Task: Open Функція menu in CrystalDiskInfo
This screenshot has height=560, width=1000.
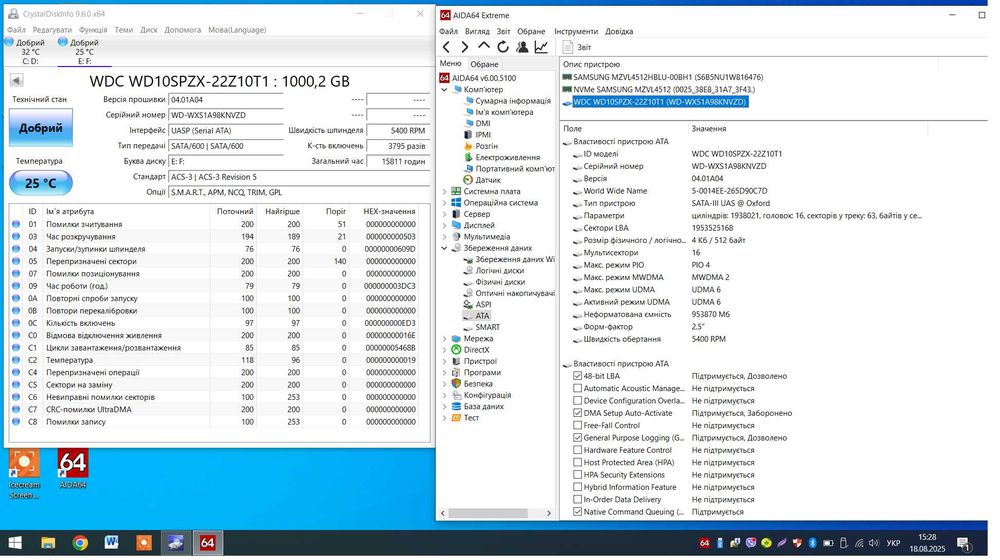Action: click(93, 30)
